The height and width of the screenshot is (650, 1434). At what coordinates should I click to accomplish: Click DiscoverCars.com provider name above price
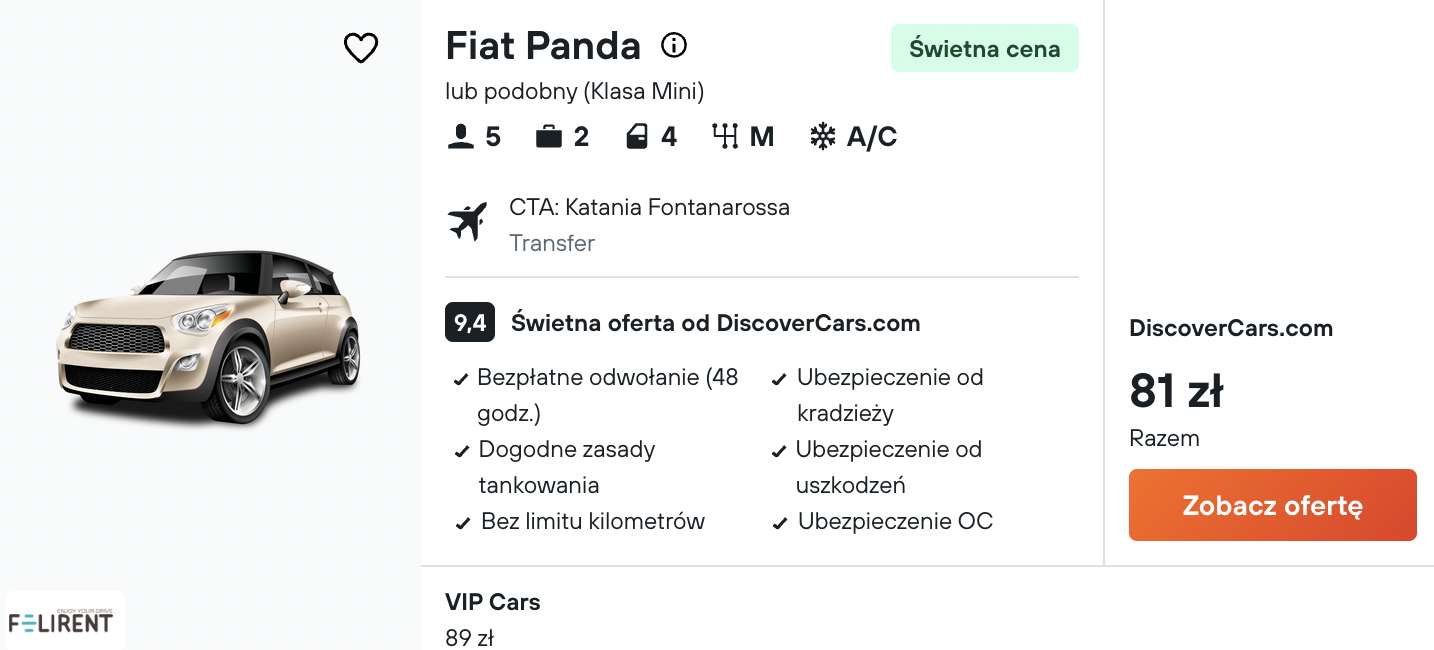pos(1231,328)
